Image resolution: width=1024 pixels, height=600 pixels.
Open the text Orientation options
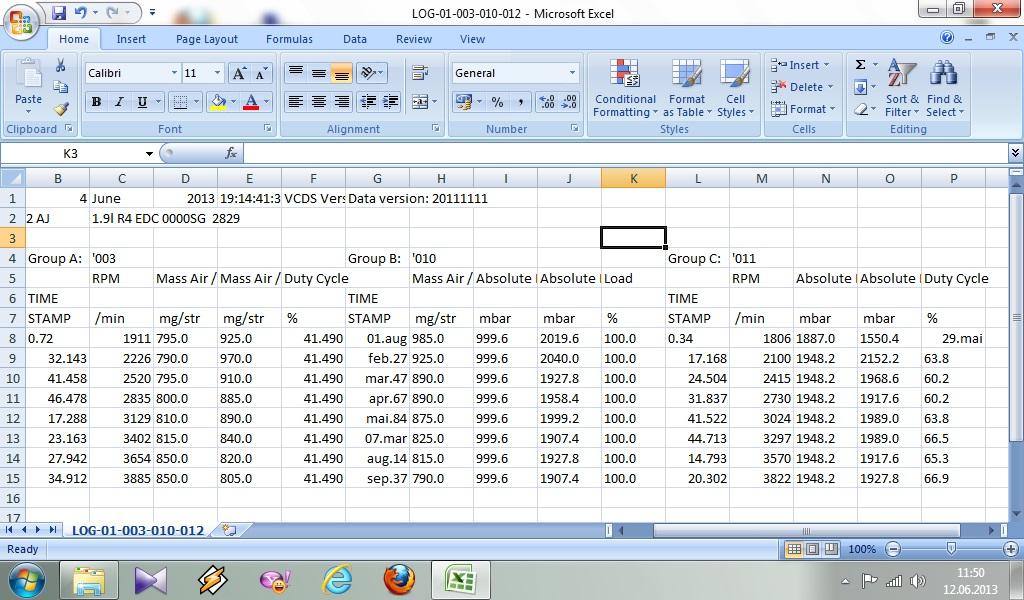pyautogui.click(x=371, y=72)
